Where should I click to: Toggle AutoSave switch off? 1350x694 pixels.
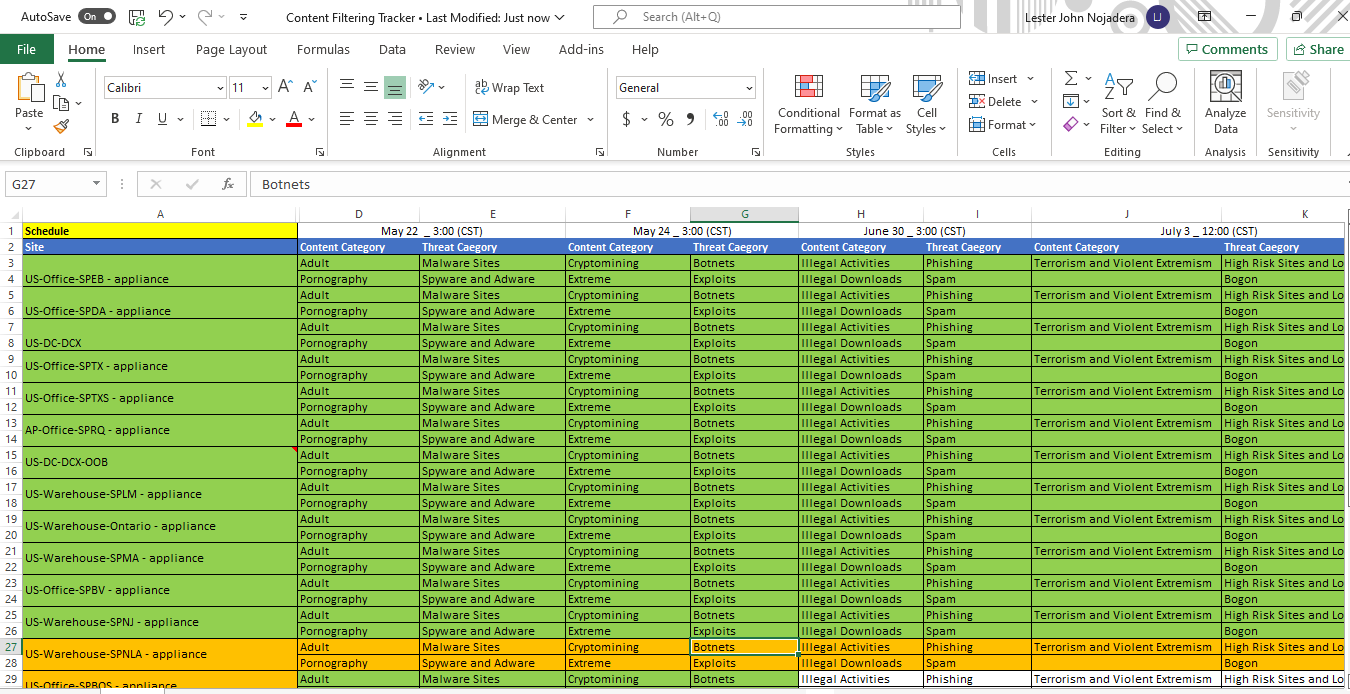click(x=96, y=17)
